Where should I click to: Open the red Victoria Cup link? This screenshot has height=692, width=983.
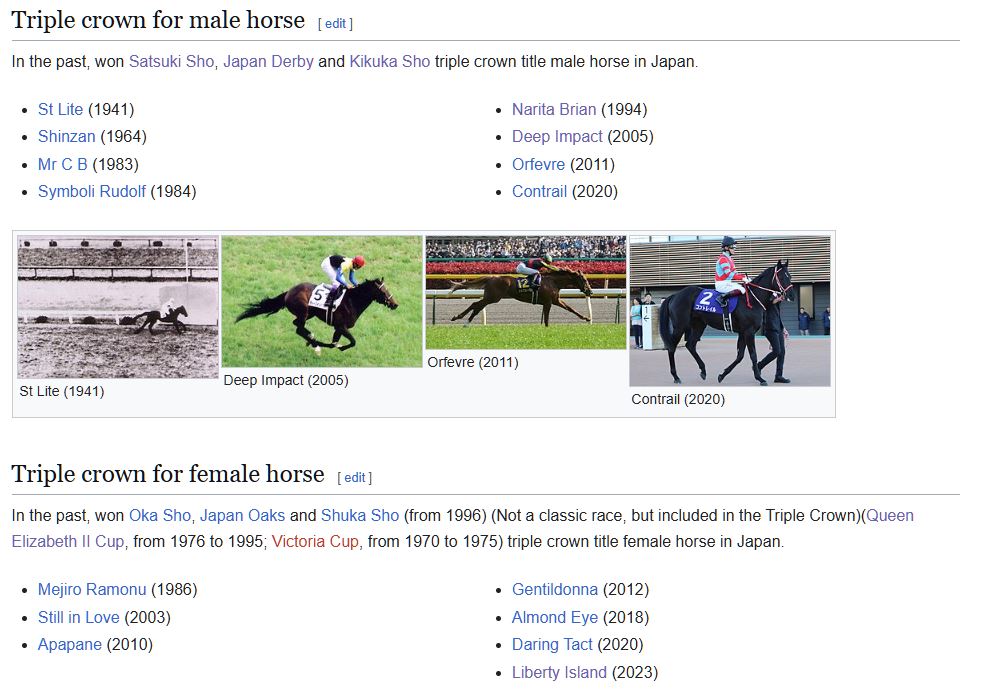315,542
